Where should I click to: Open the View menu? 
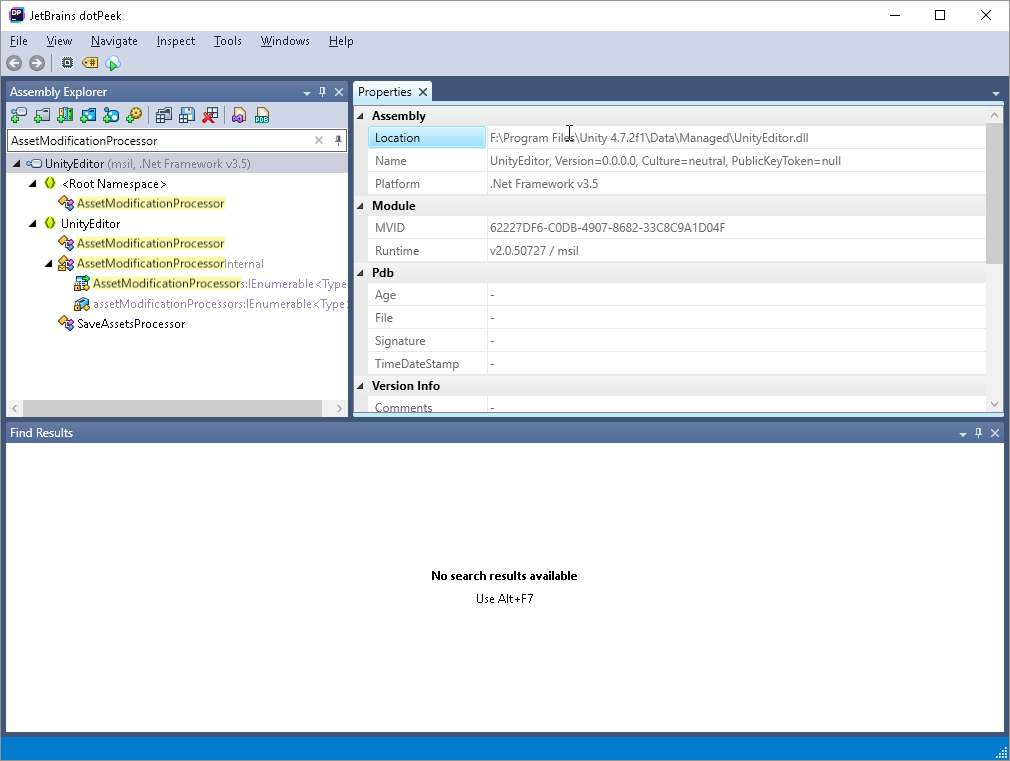coord(59,41)
